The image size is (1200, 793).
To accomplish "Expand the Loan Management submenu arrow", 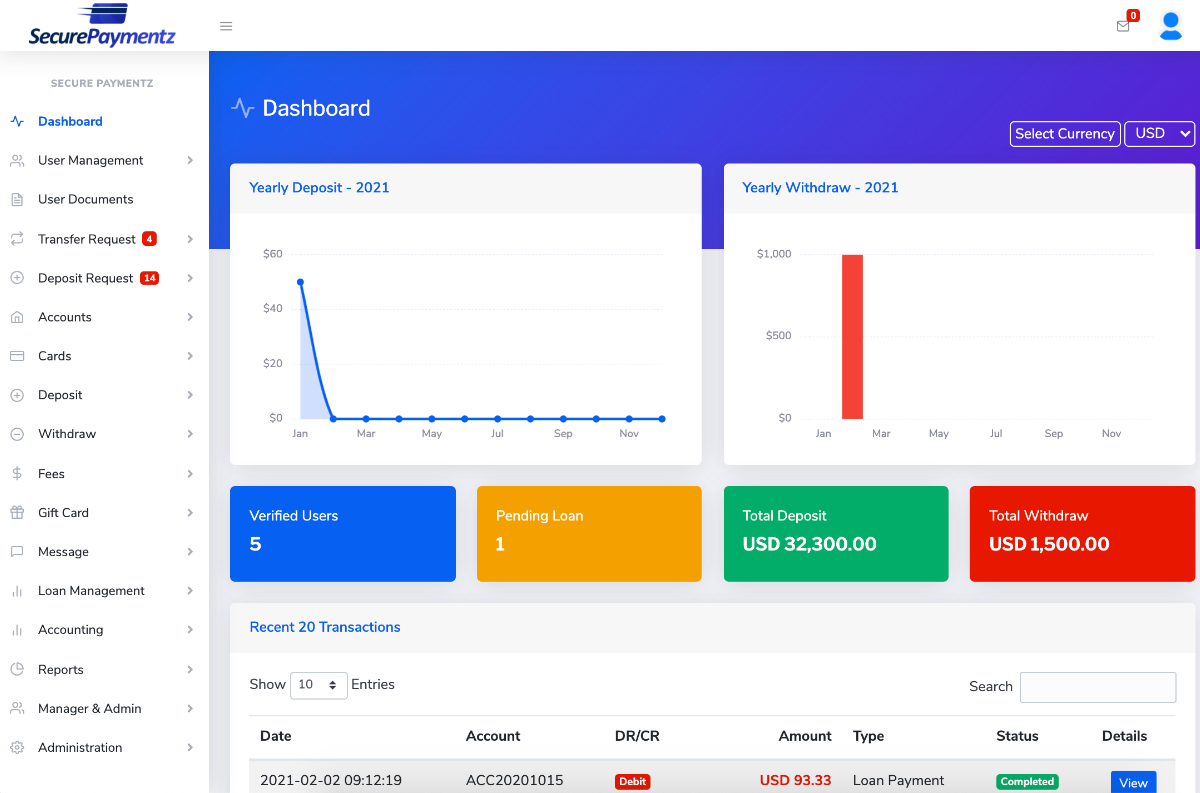I will click(x=190, y=591).
